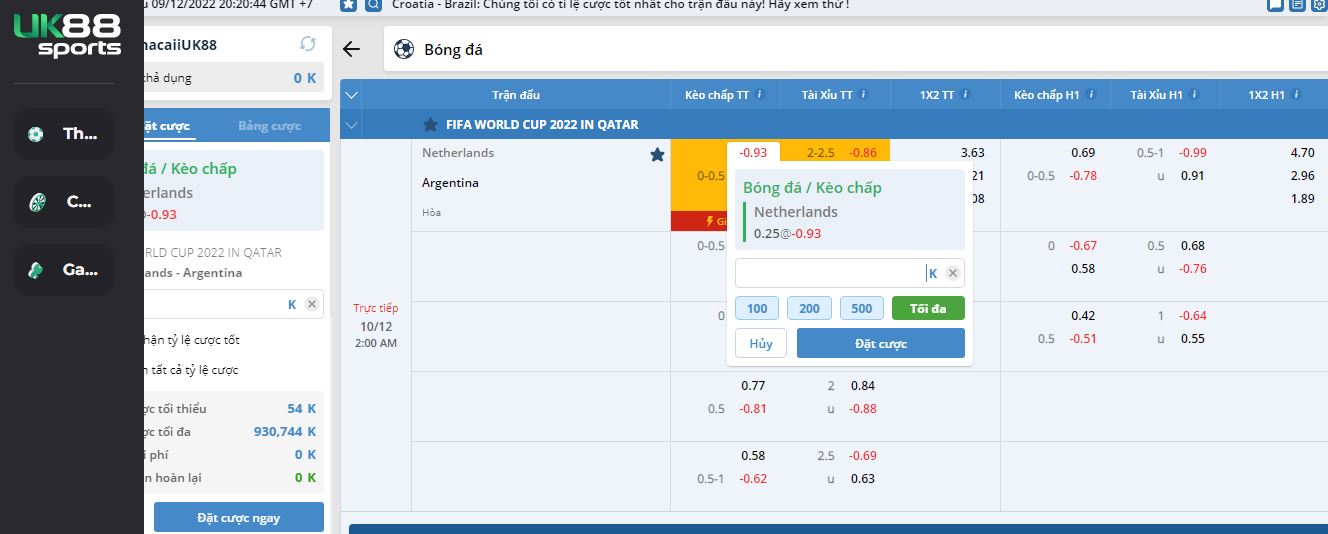Pick Tài Xỉu TT odds 0.84
This screenshot has width=1328, height=534.
tap(863, 386)
